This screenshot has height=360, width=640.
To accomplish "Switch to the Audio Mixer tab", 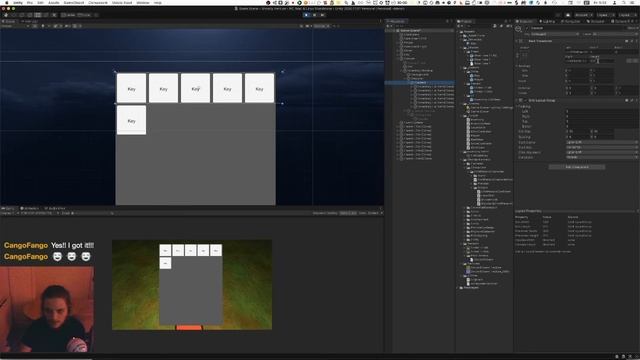I will (55, 208).
